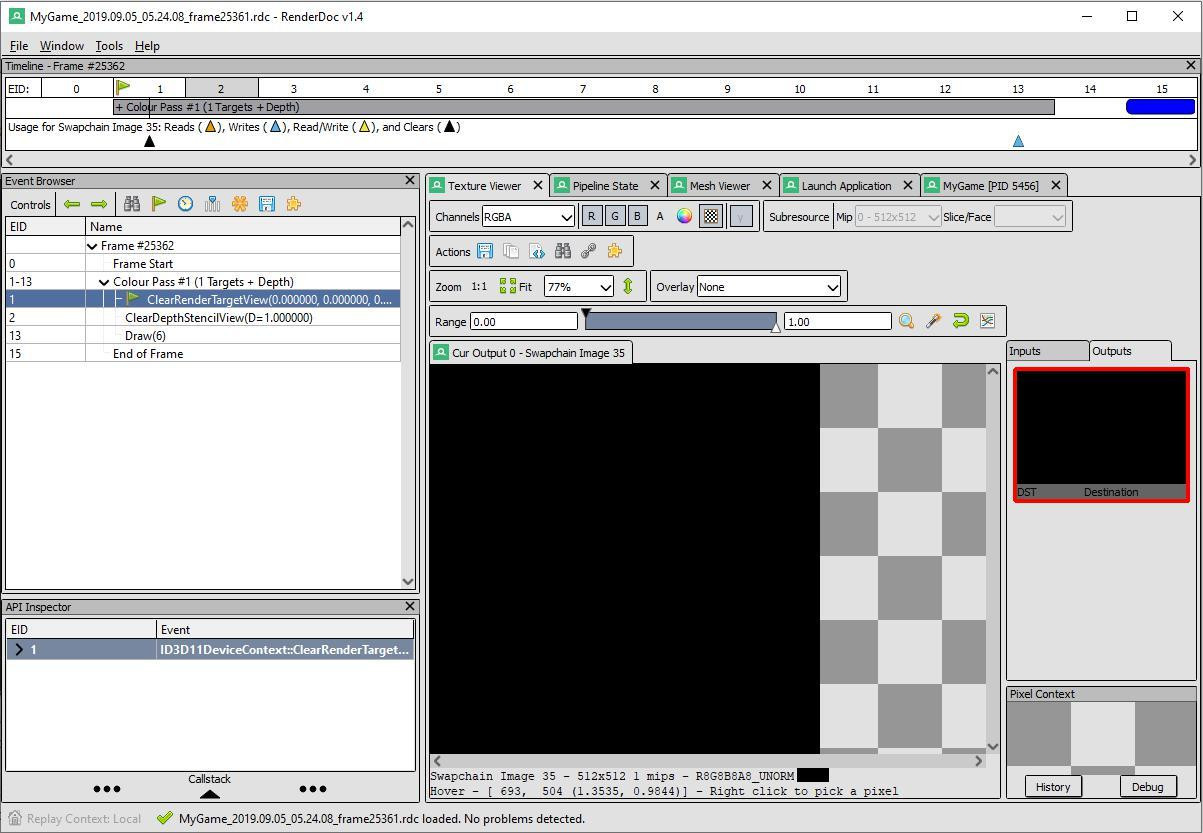The height and width of the screenshot is (833, 1203).
Task: Click the green vertical flip arrow icon
Action: [628, 287]
